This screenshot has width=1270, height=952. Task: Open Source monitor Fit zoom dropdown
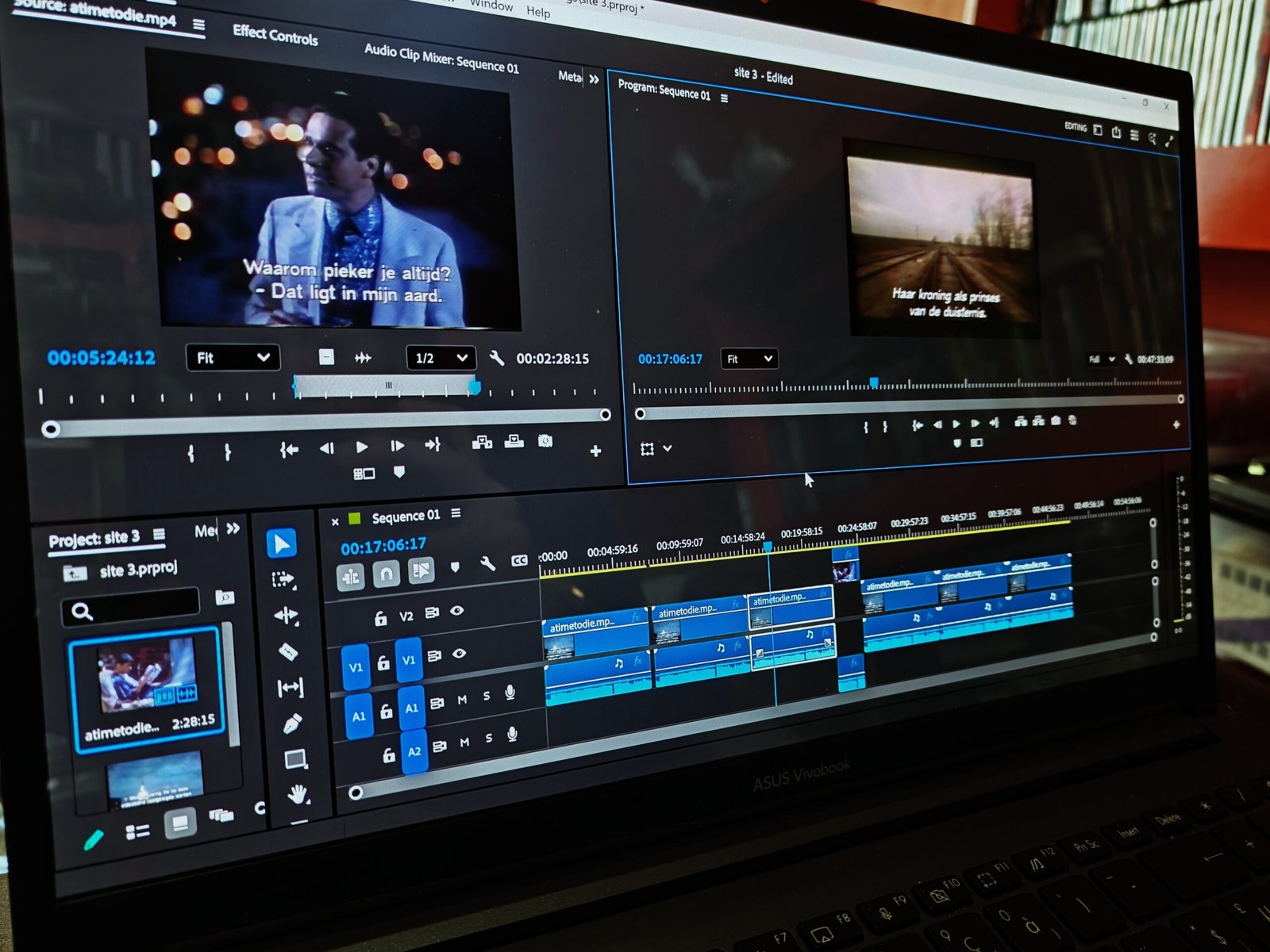232,358
